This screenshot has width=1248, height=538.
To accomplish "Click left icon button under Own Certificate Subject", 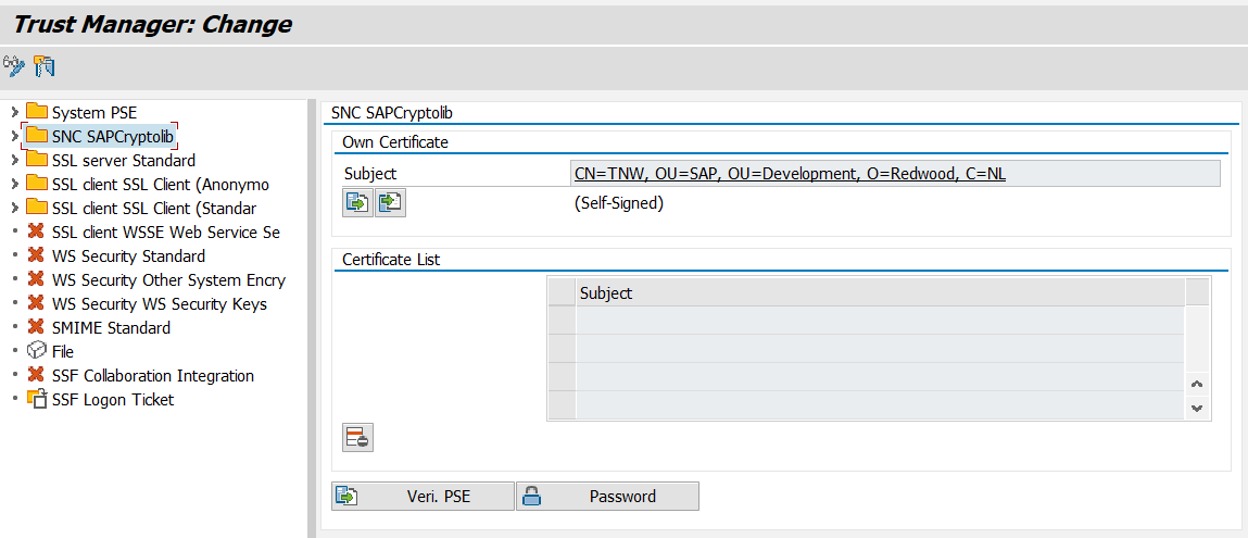I will (x=357, y=203).
